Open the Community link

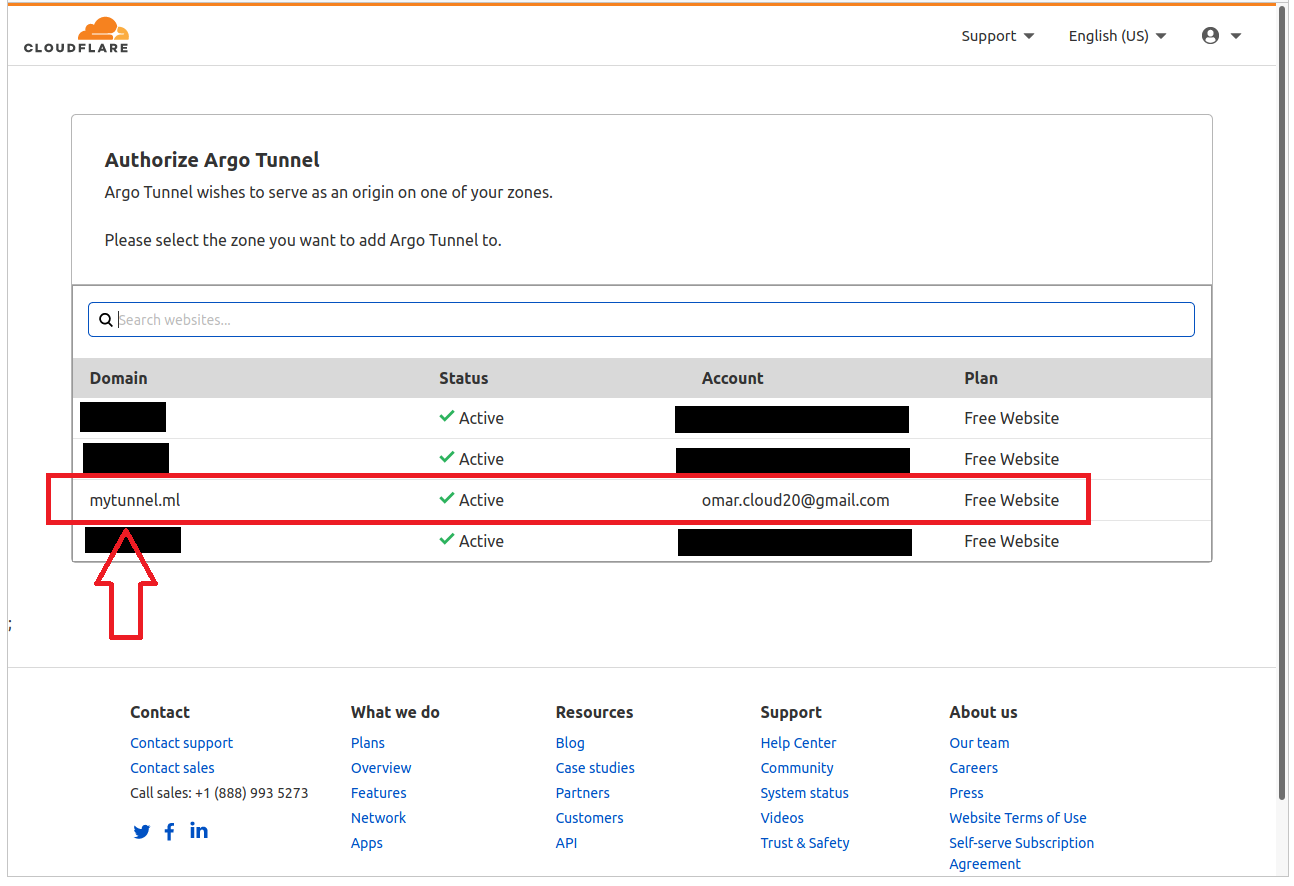click(x=797, y=768)
